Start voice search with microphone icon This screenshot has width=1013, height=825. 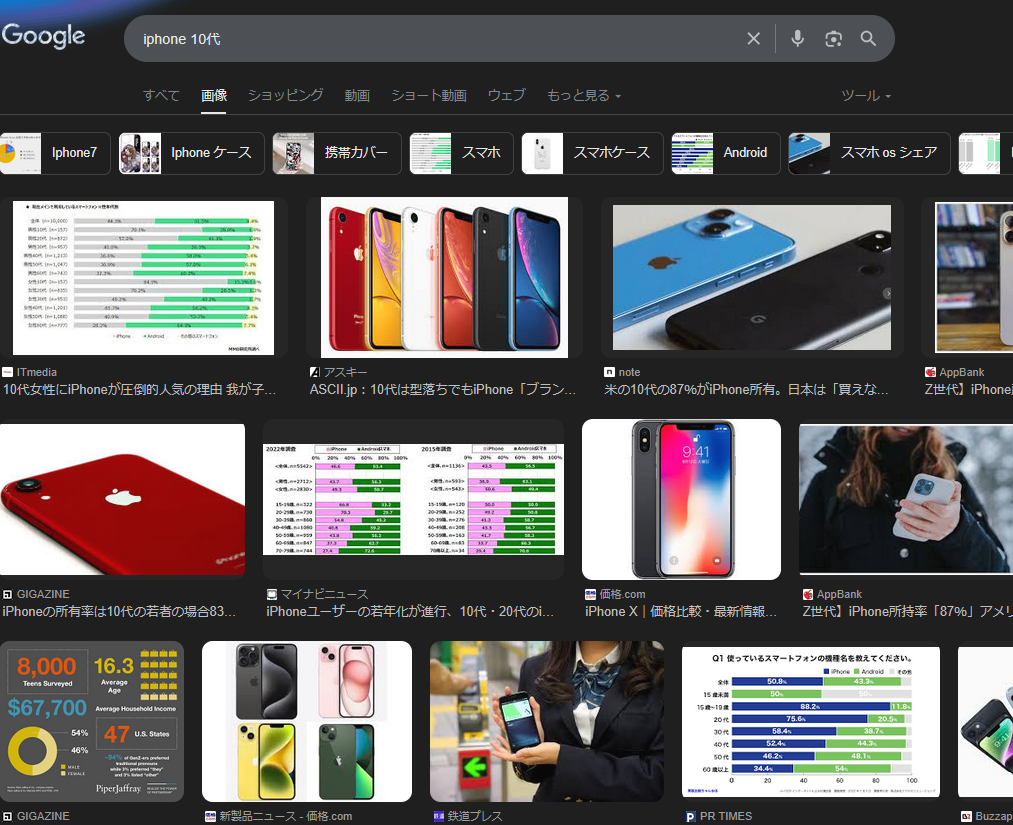797,39
